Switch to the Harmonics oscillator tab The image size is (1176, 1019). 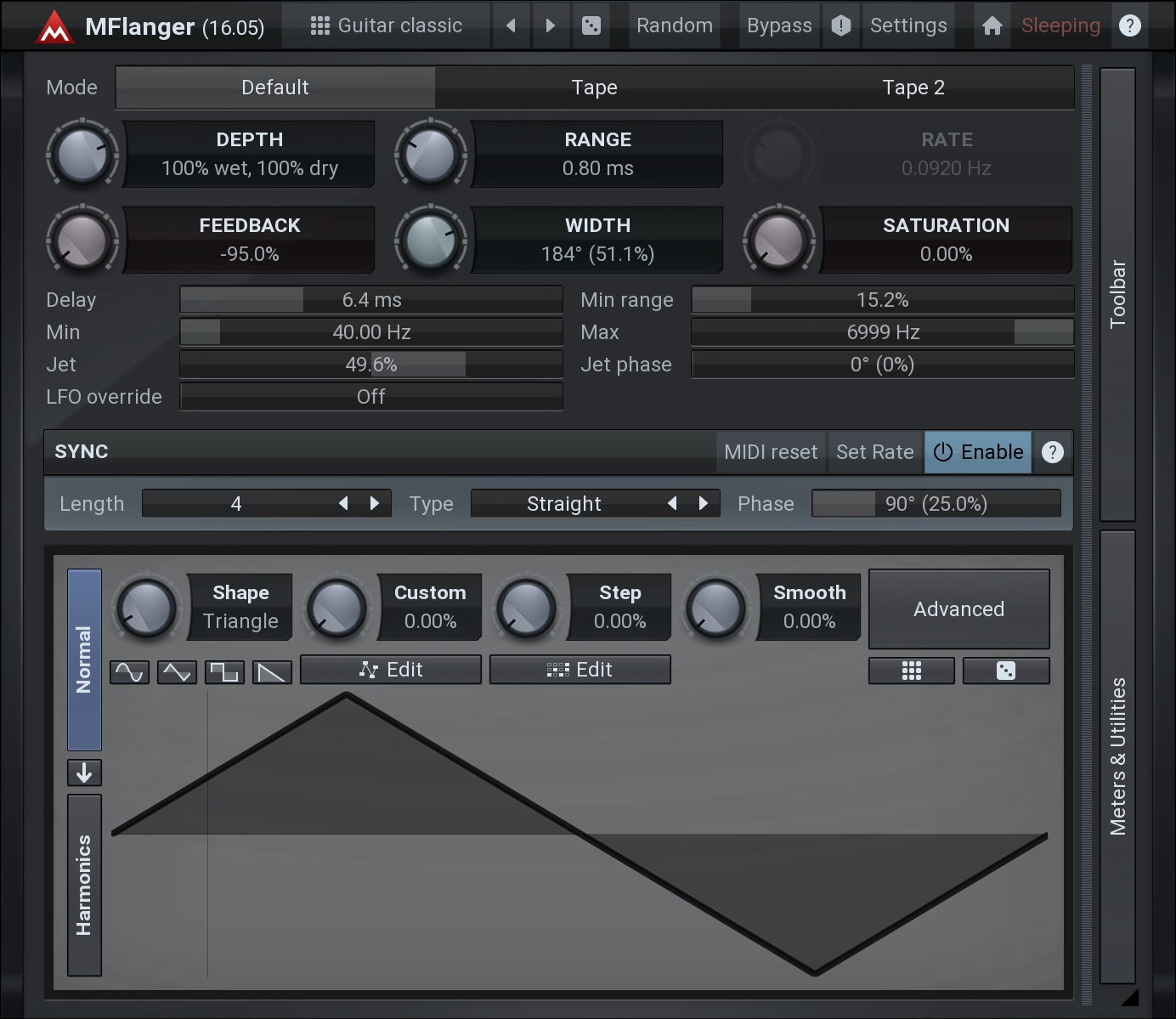tap(84, 886)
